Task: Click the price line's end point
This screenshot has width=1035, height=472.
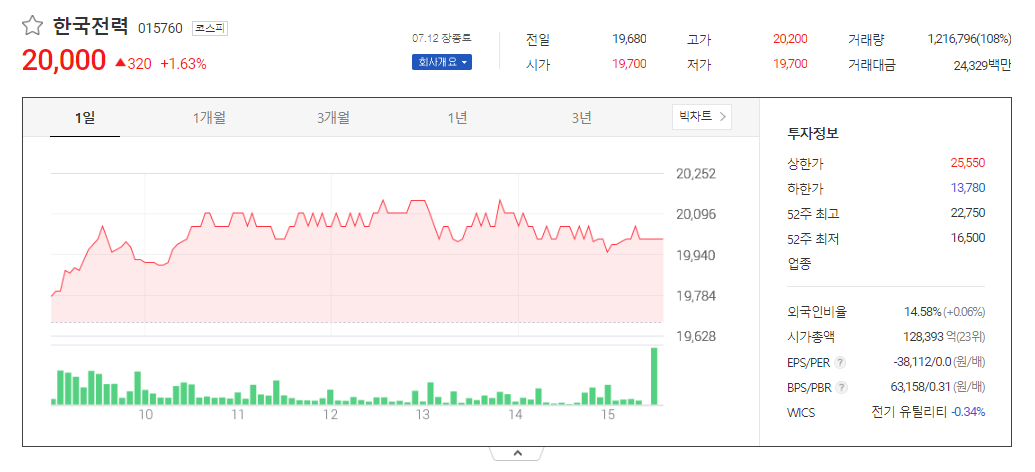Action: click(x=662, y=239)
